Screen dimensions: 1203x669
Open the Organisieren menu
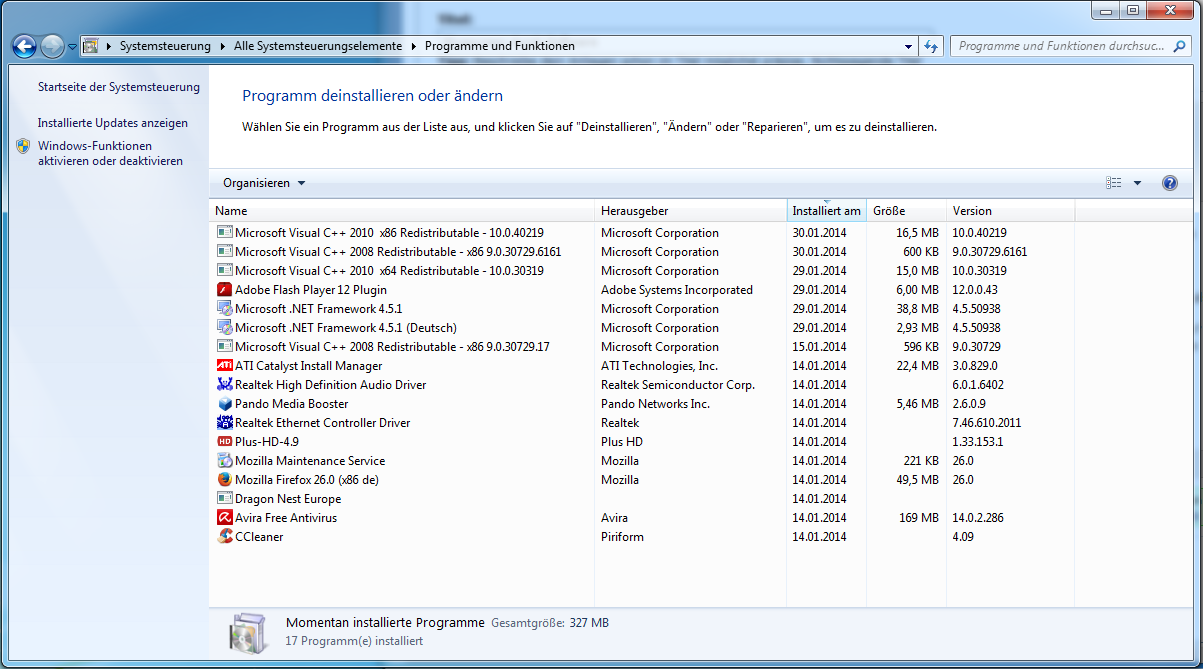[264, 183]
